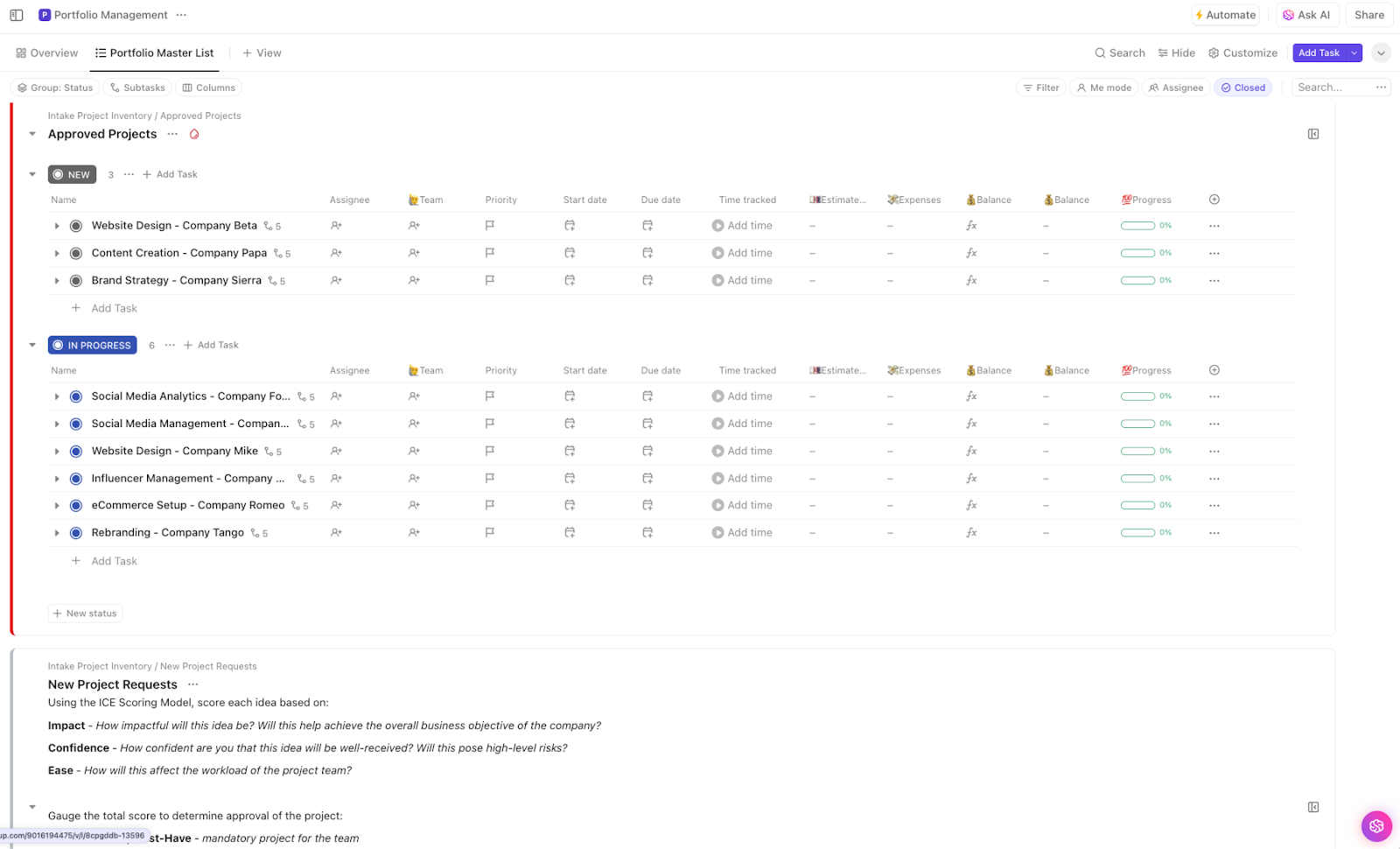Open the IN PROGRESS group options ellipsis

pyautogui.click(x=170, y=345)
